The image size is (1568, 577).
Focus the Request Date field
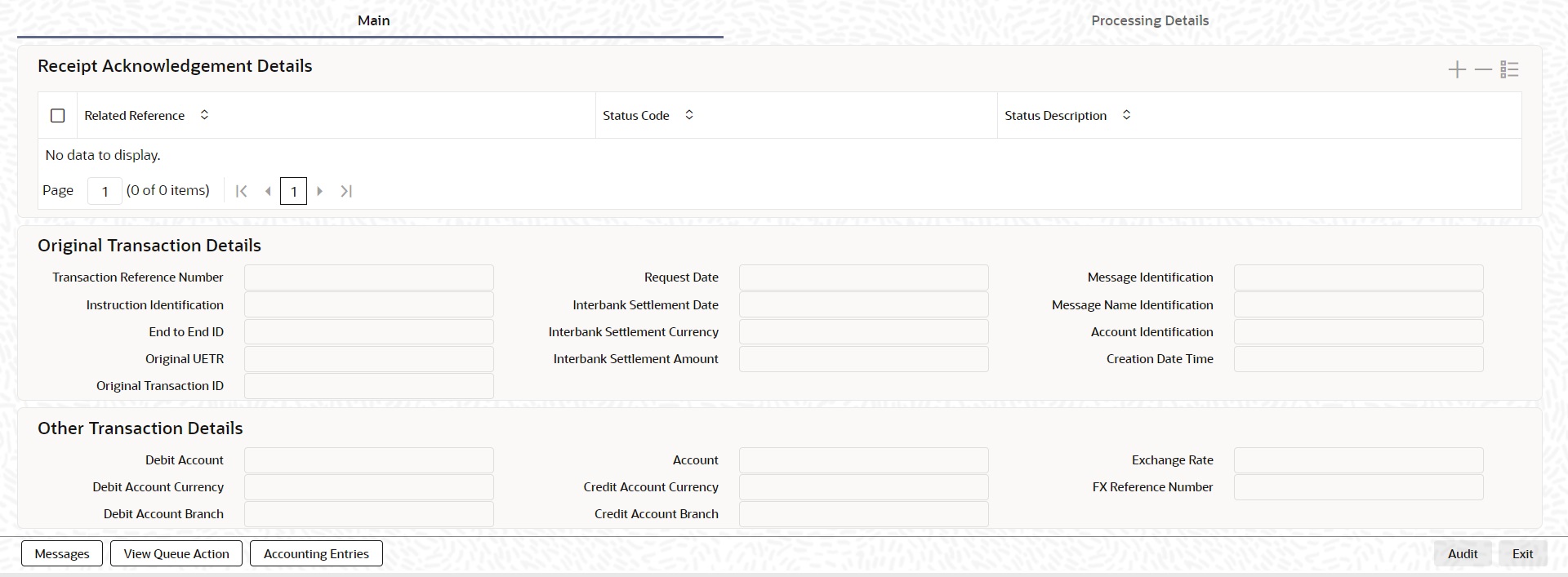(864, 277)
